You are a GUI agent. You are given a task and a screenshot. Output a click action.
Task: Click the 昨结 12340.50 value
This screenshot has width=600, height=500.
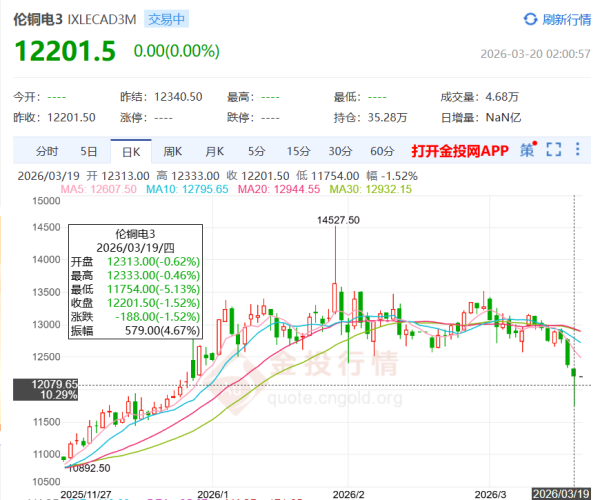[178, 97]
